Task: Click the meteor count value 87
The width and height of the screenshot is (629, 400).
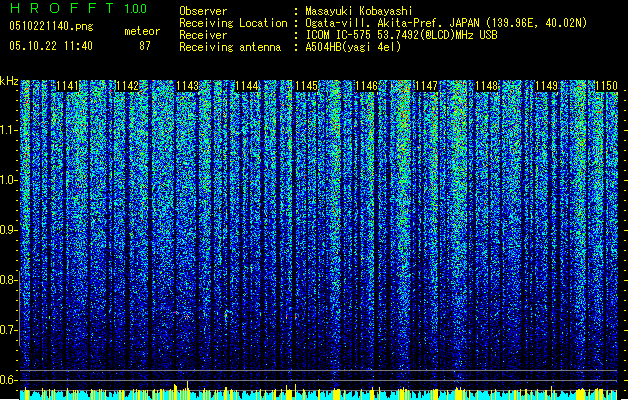Action: click(145, 46)
